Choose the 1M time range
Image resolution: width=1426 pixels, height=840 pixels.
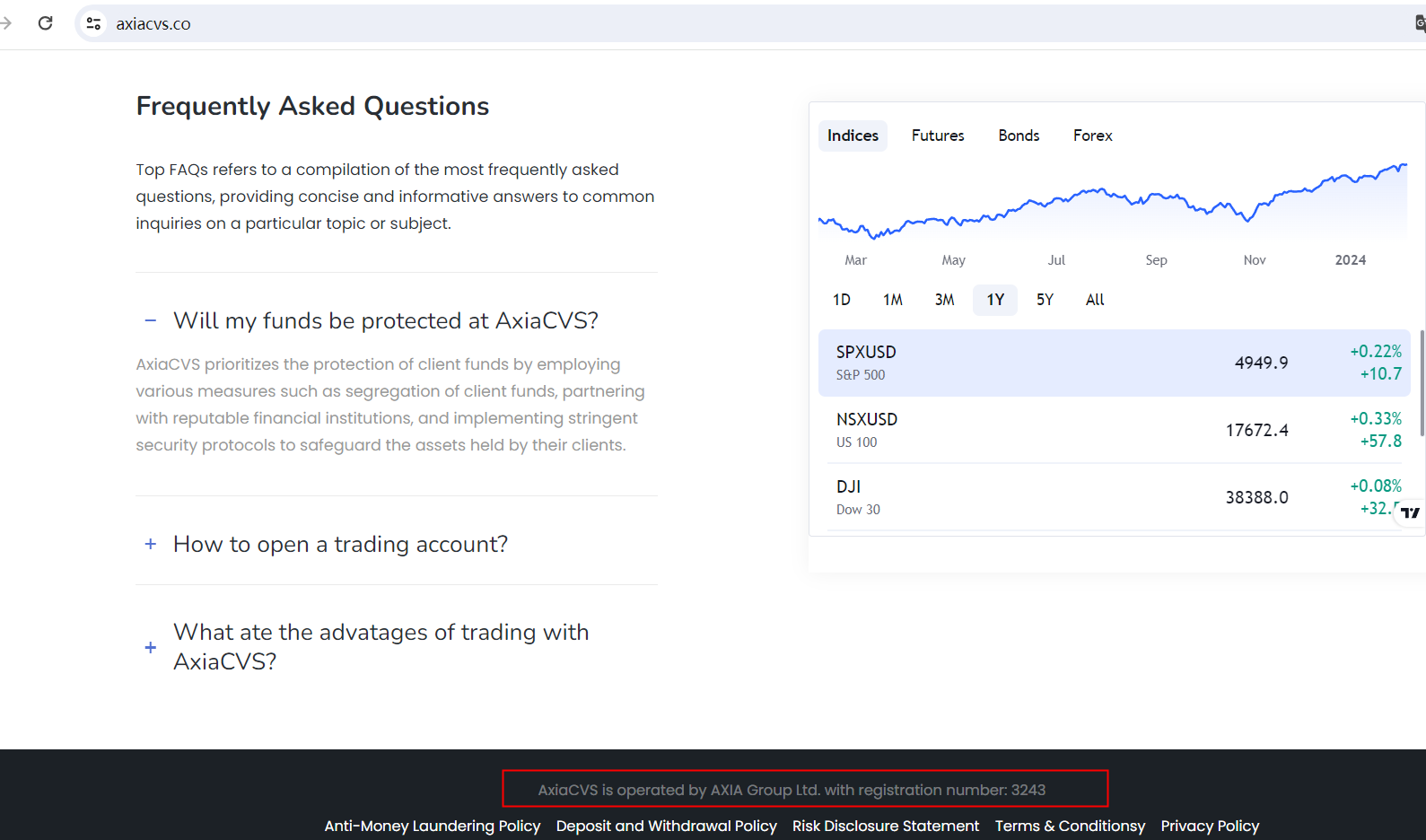click(893, 300)
